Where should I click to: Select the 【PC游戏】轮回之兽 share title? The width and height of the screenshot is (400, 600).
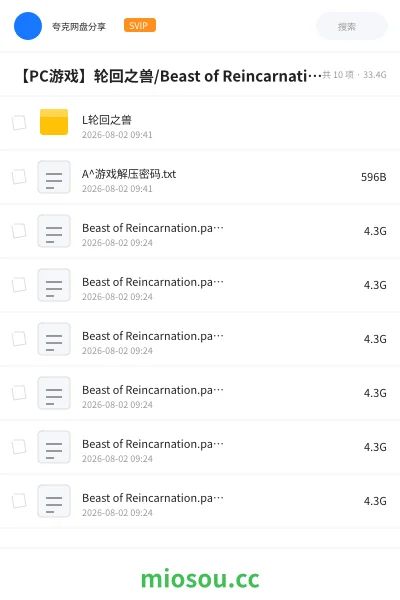[170, 76]
